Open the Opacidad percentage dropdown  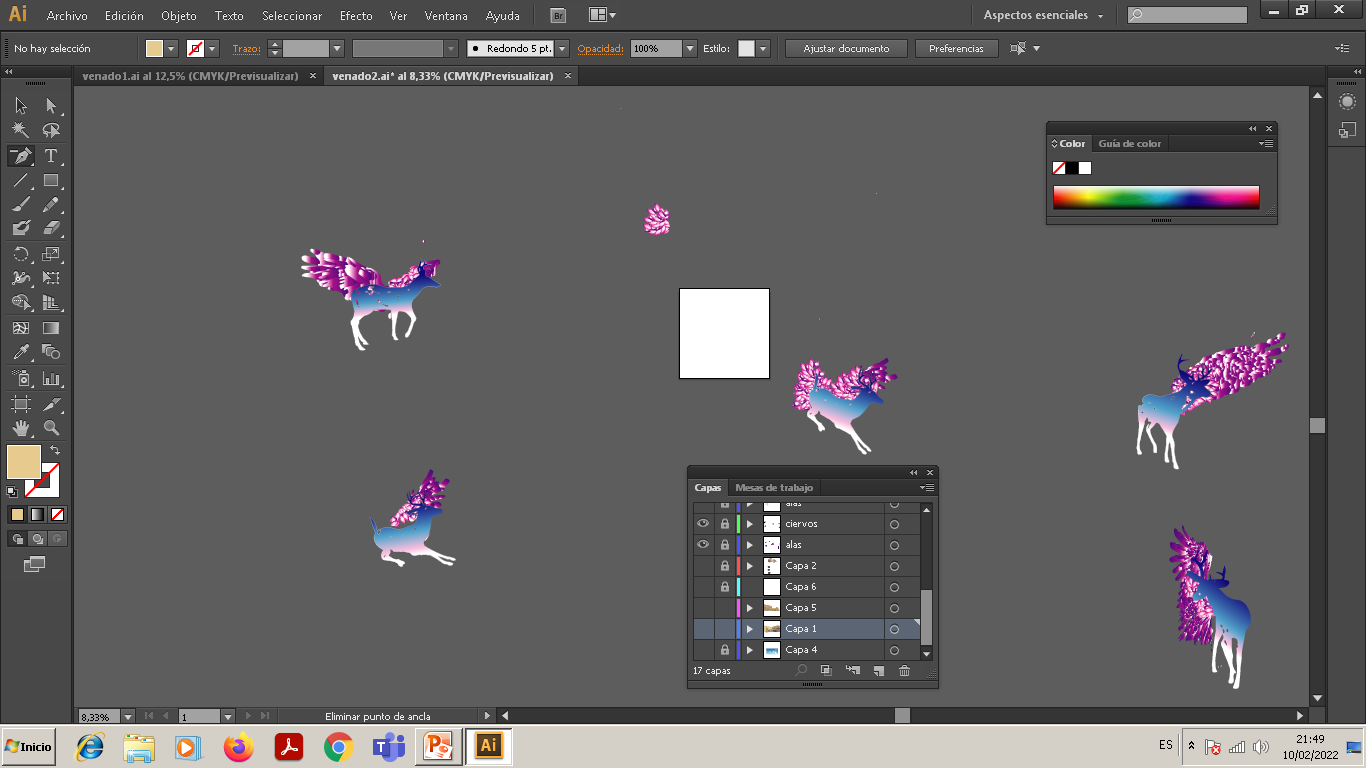690,48
